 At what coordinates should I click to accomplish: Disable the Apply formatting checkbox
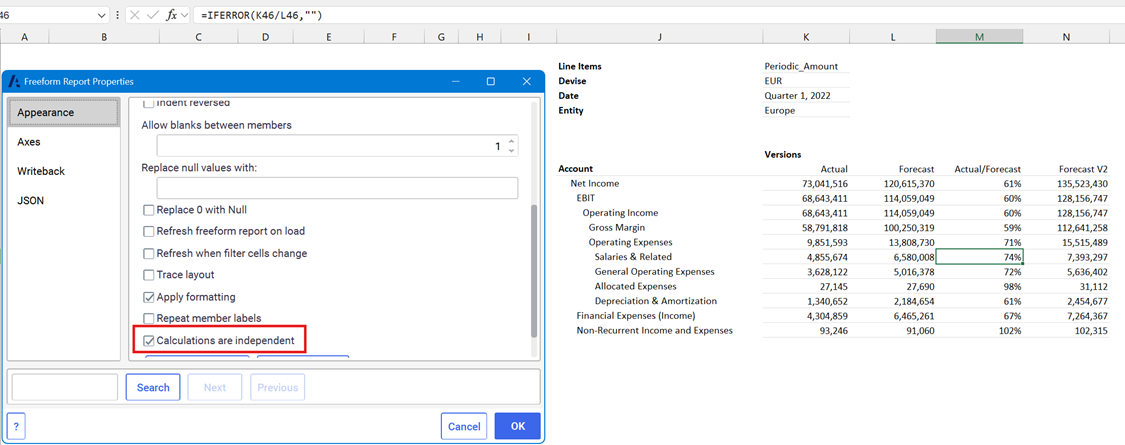click(149, 297)
